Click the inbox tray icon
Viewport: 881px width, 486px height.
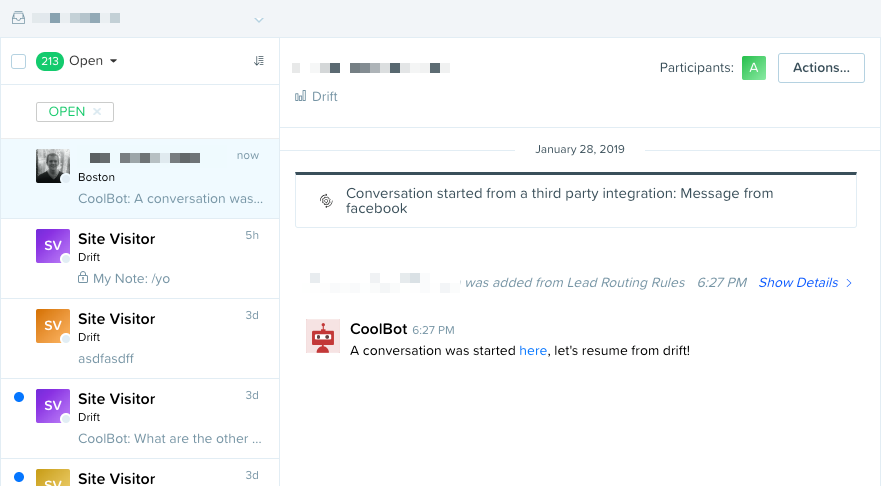pyautogui.click(x=19, y=17)
